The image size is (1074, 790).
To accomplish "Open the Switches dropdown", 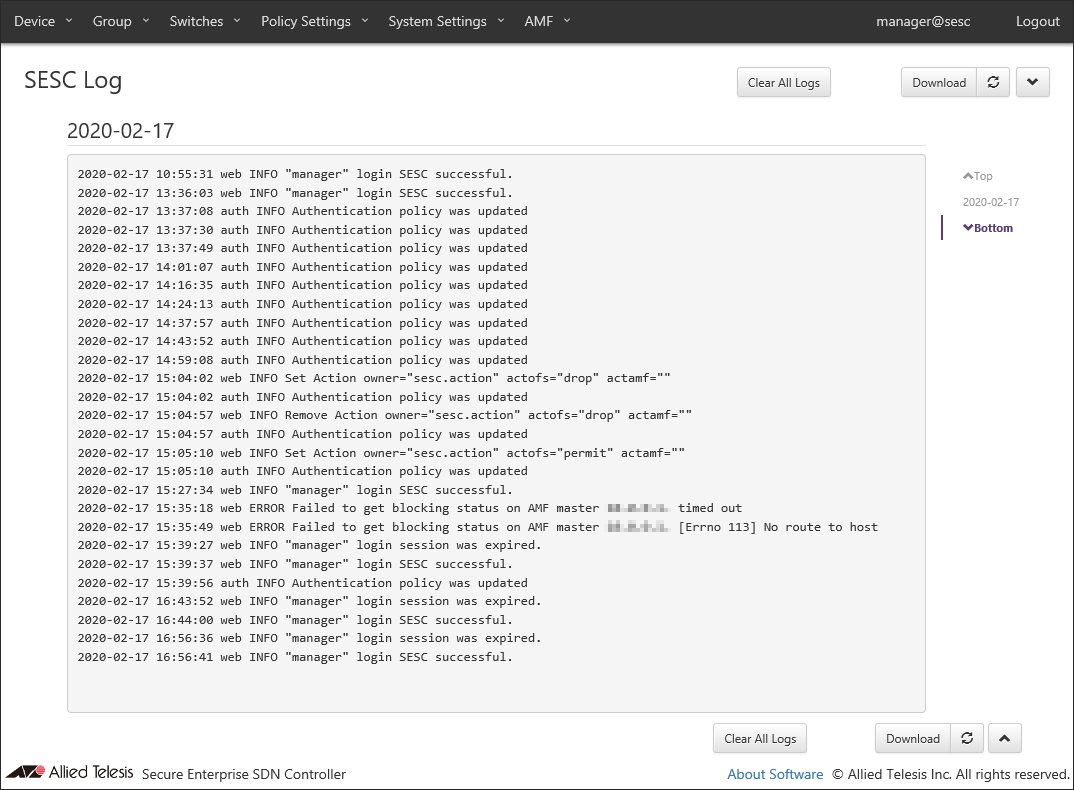I will [205, 21].
